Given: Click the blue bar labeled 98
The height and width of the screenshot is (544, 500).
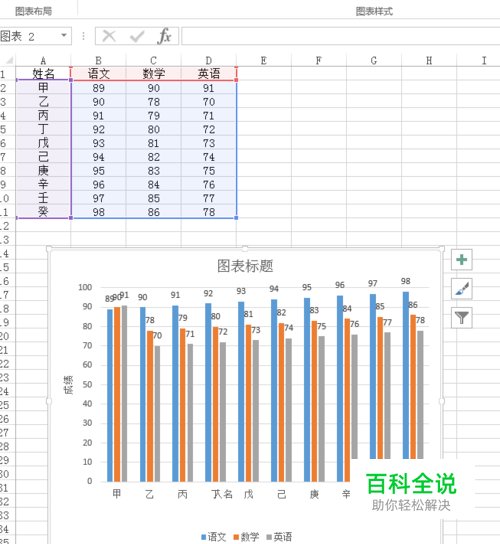Looking at the screenshot, I should [x=406, y=375].
